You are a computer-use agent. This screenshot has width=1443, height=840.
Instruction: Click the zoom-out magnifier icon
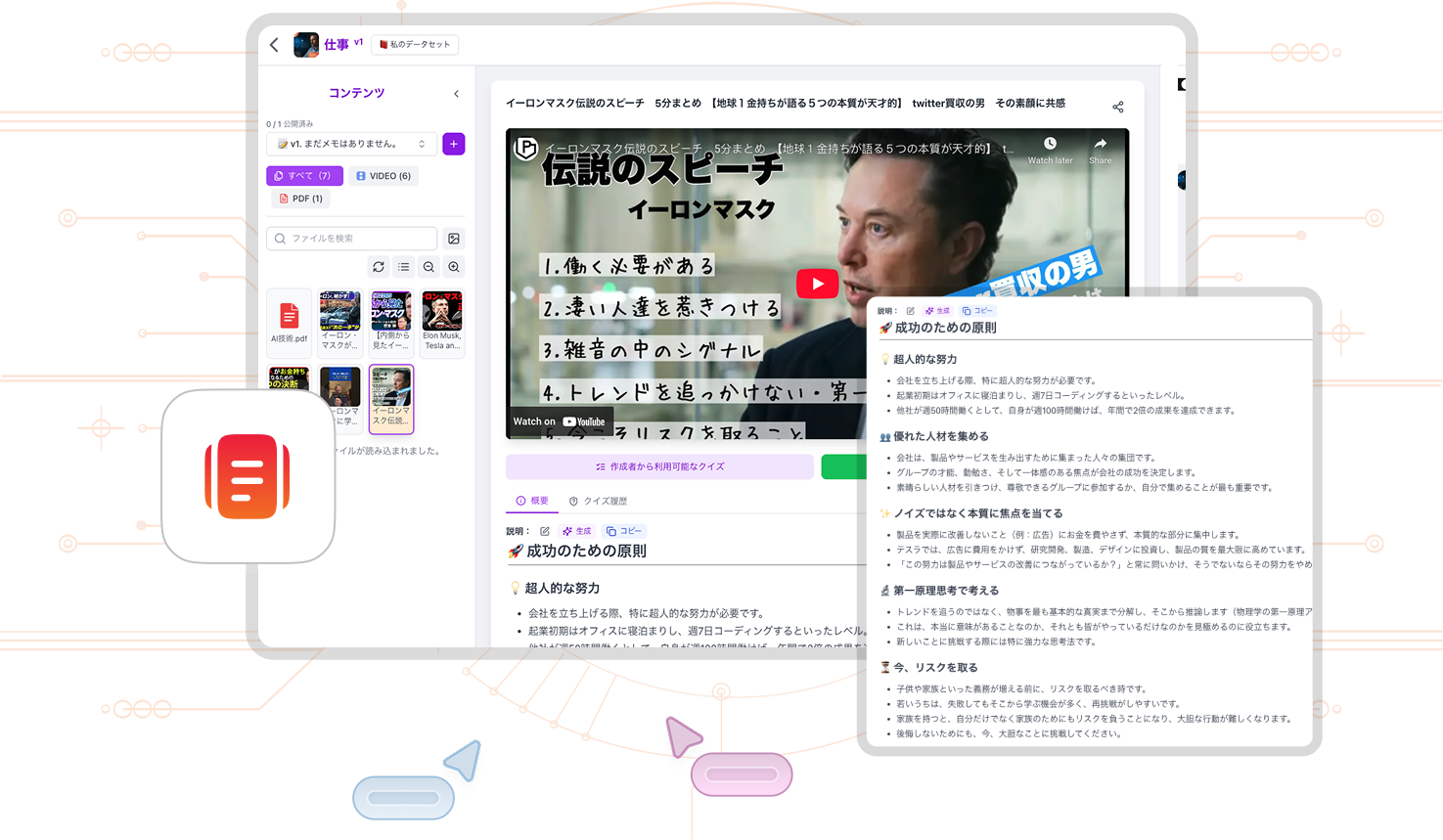coord(428,266)
